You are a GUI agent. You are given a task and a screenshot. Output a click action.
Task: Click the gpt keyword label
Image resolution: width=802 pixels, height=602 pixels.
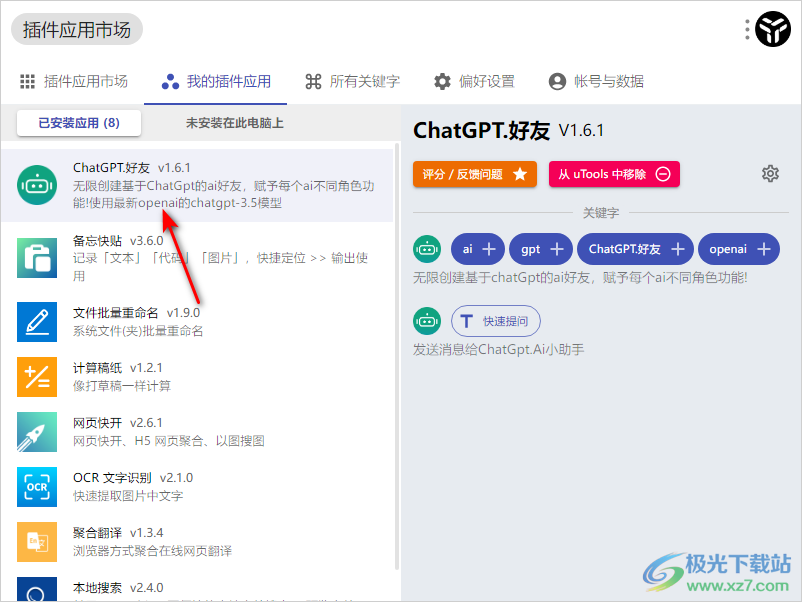(x=530, y=250)
